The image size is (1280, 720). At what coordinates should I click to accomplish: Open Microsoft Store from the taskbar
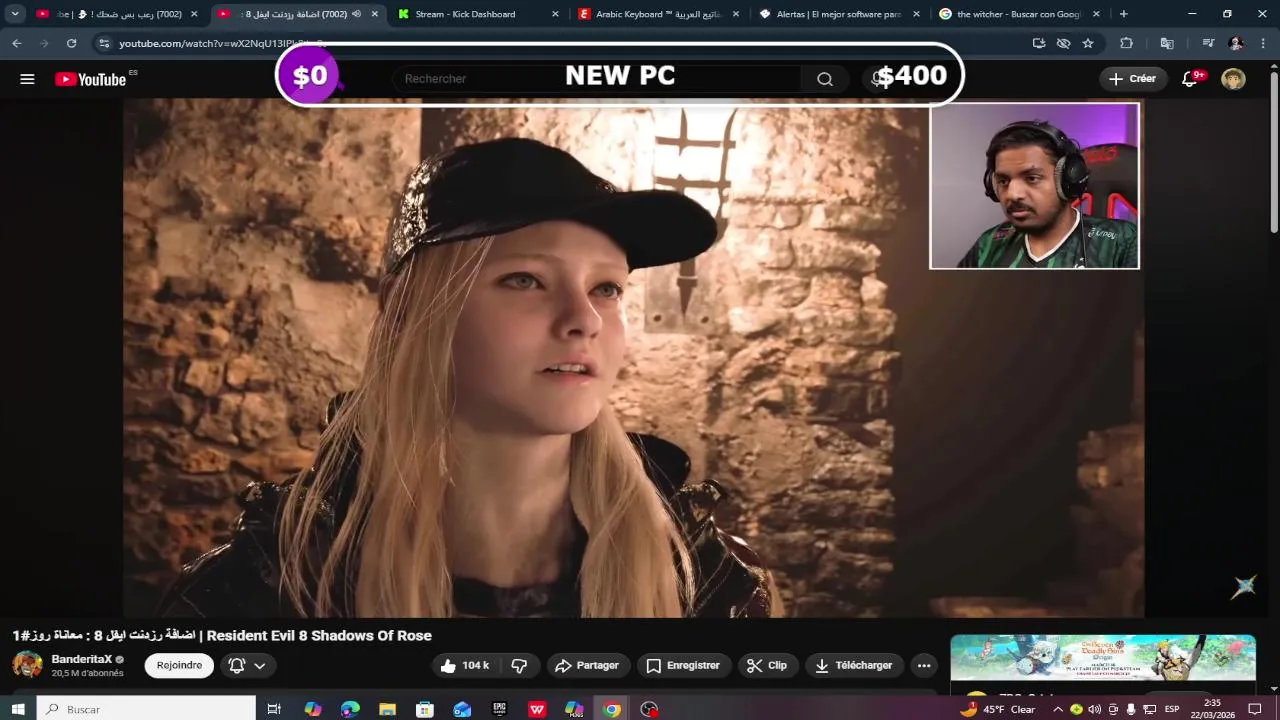coord(425,709)
